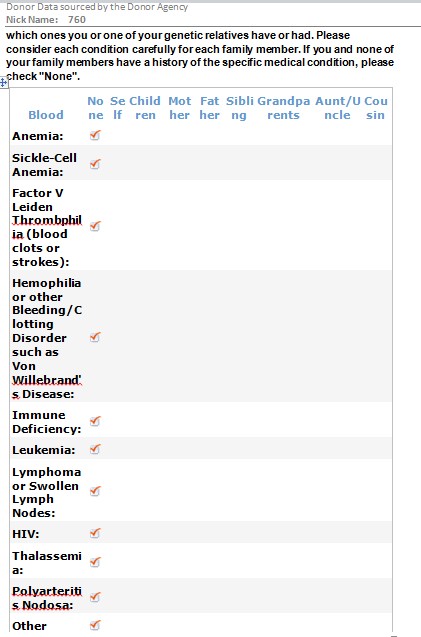
Task: Click the Nick Name 760 header text
Action: (x=46, y=20)
